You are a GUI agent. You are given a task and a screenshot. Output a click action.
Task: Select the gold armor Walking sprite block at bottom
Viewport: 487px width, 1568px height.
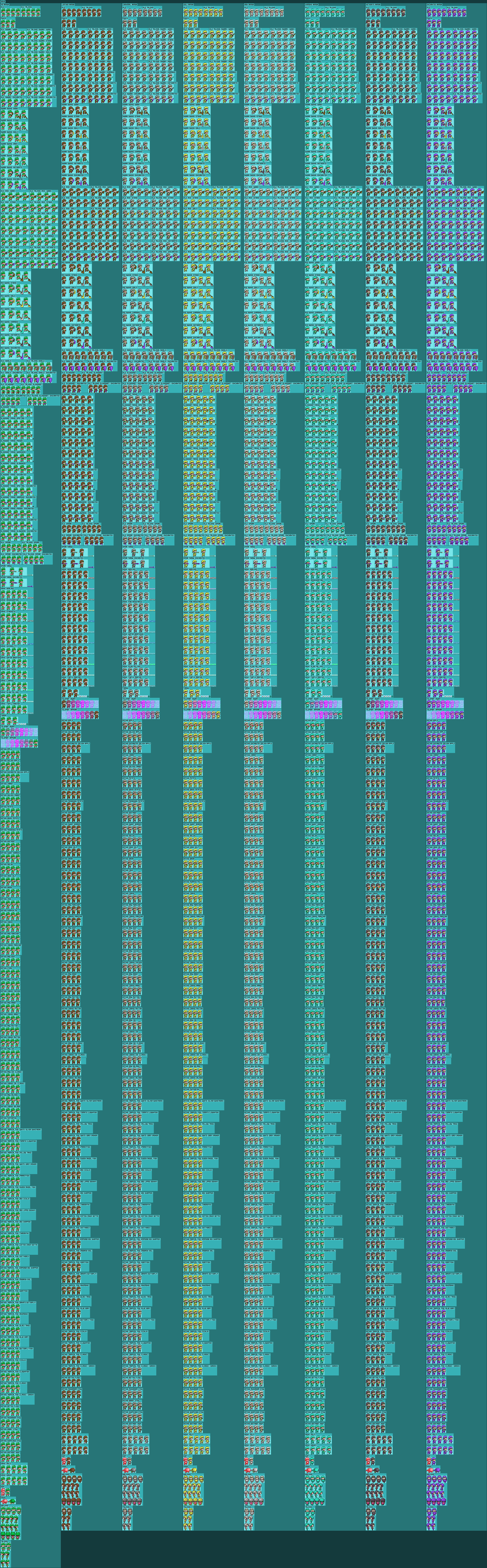(194, 1490)
